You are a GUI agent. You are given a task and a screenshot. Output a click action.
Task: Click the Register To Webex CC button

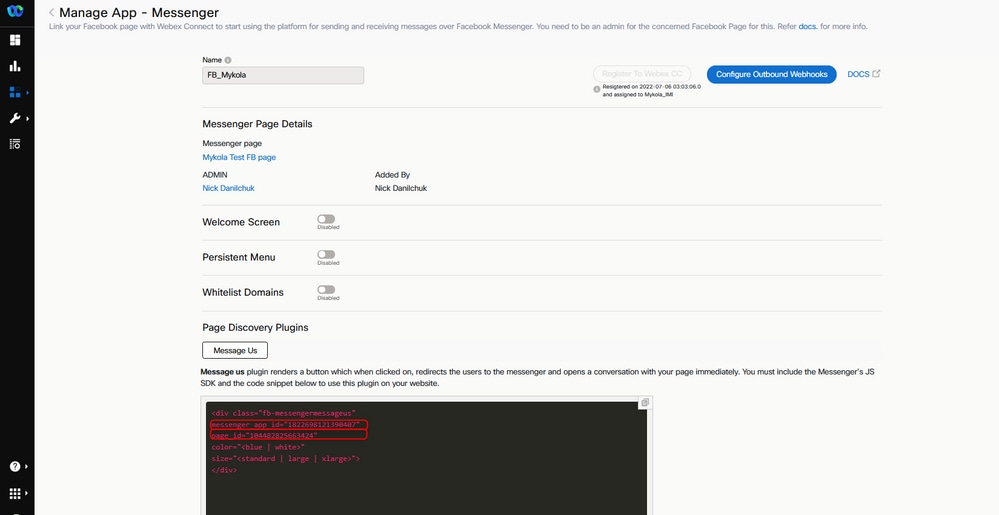(642, 74)
